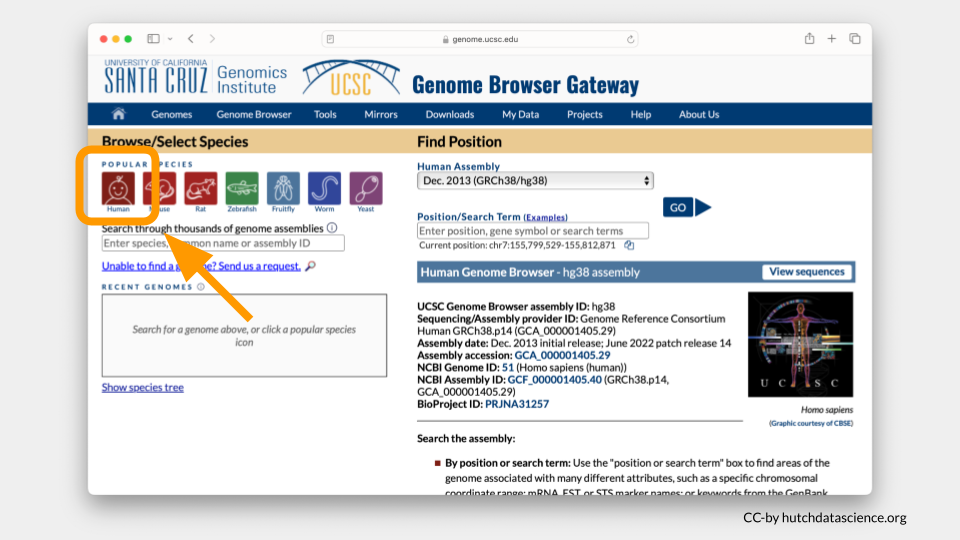The width and height of the screenshot is (960, 540).
Task: Click the 'Unable to find a genome' request link
Action: pos(201,266)
